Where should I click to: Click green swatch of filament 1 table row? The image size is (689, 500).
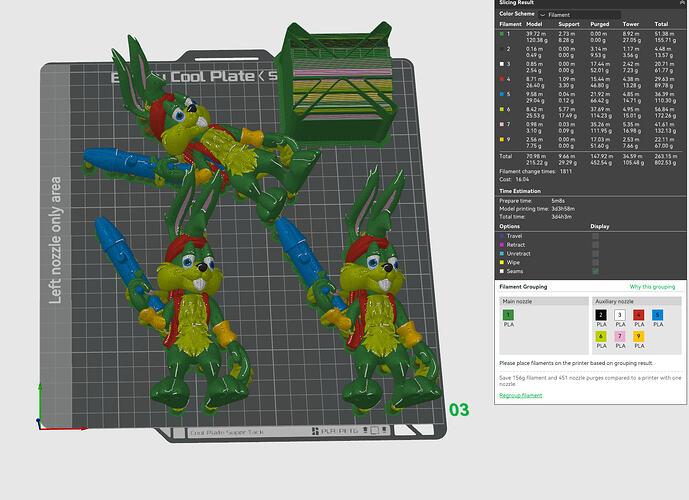tap(502, 33)
